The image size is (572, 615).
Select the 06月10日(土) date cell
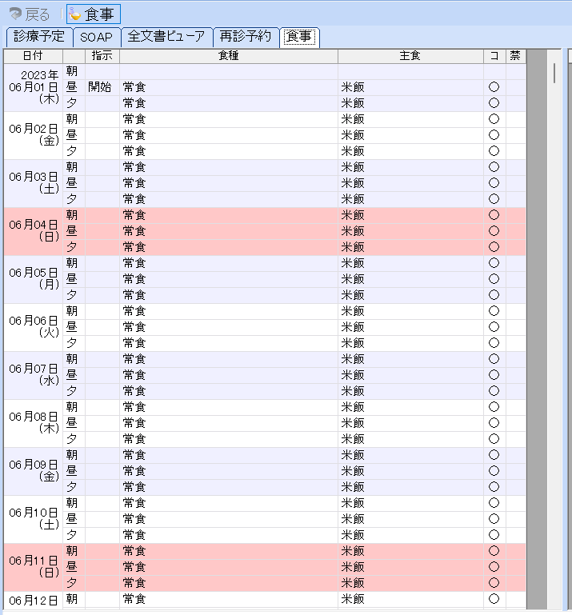33,519
